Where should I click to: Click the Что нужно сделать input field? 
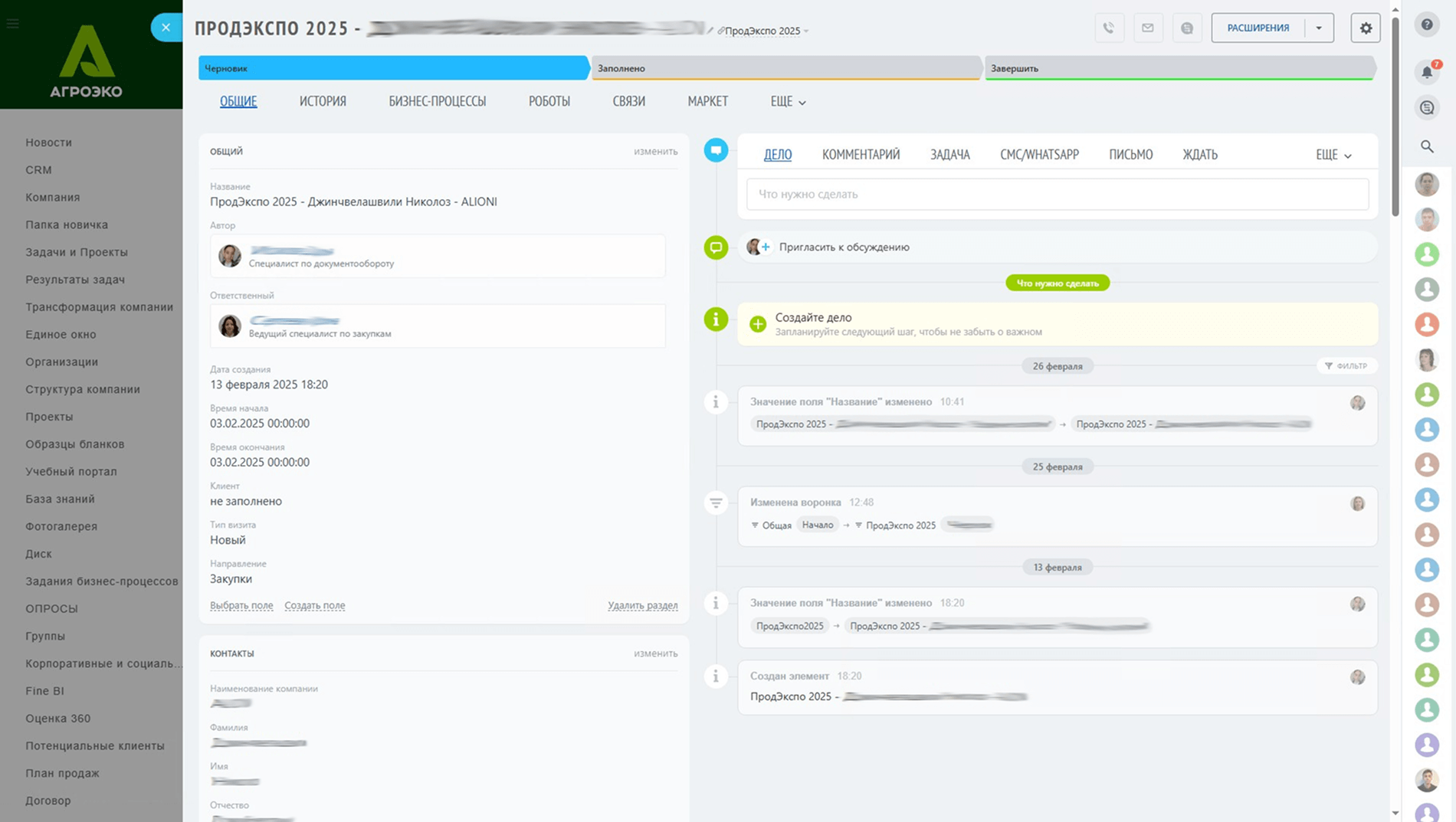(x=1058, y=194)
